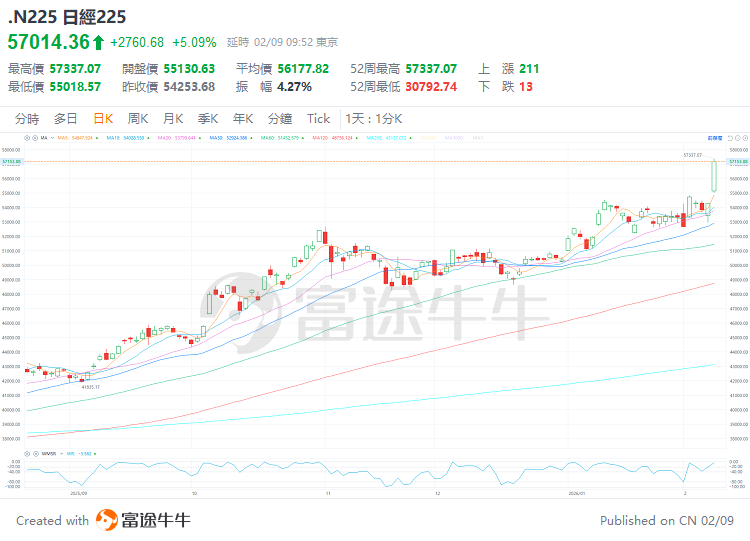Open the 1天 : 1分K interval dropdown
The image size is (750, 541).
[x=373, y=118]
